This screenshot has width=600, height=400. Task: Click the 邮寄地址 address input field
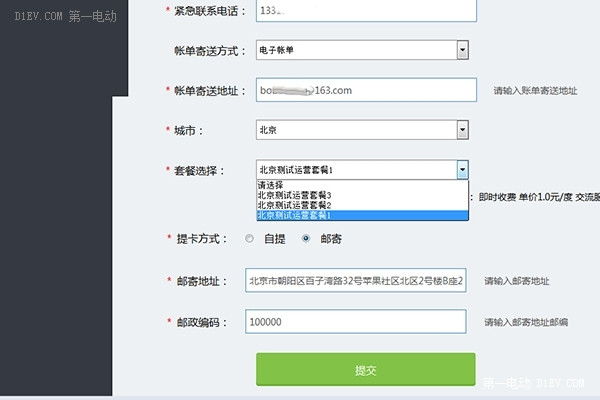pyautogui.click(x=355, y=281)
